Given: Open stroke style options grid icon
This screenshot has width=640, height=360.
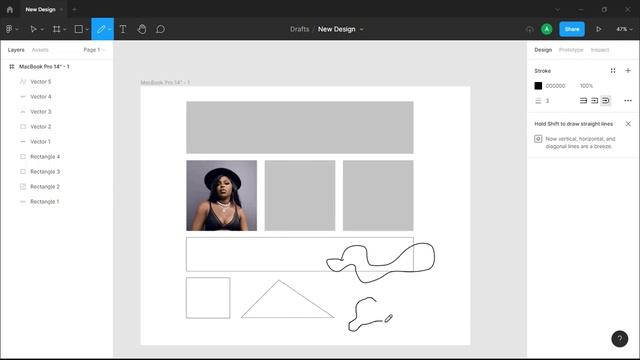Looking at the screenshot, I should click(613, 71).
